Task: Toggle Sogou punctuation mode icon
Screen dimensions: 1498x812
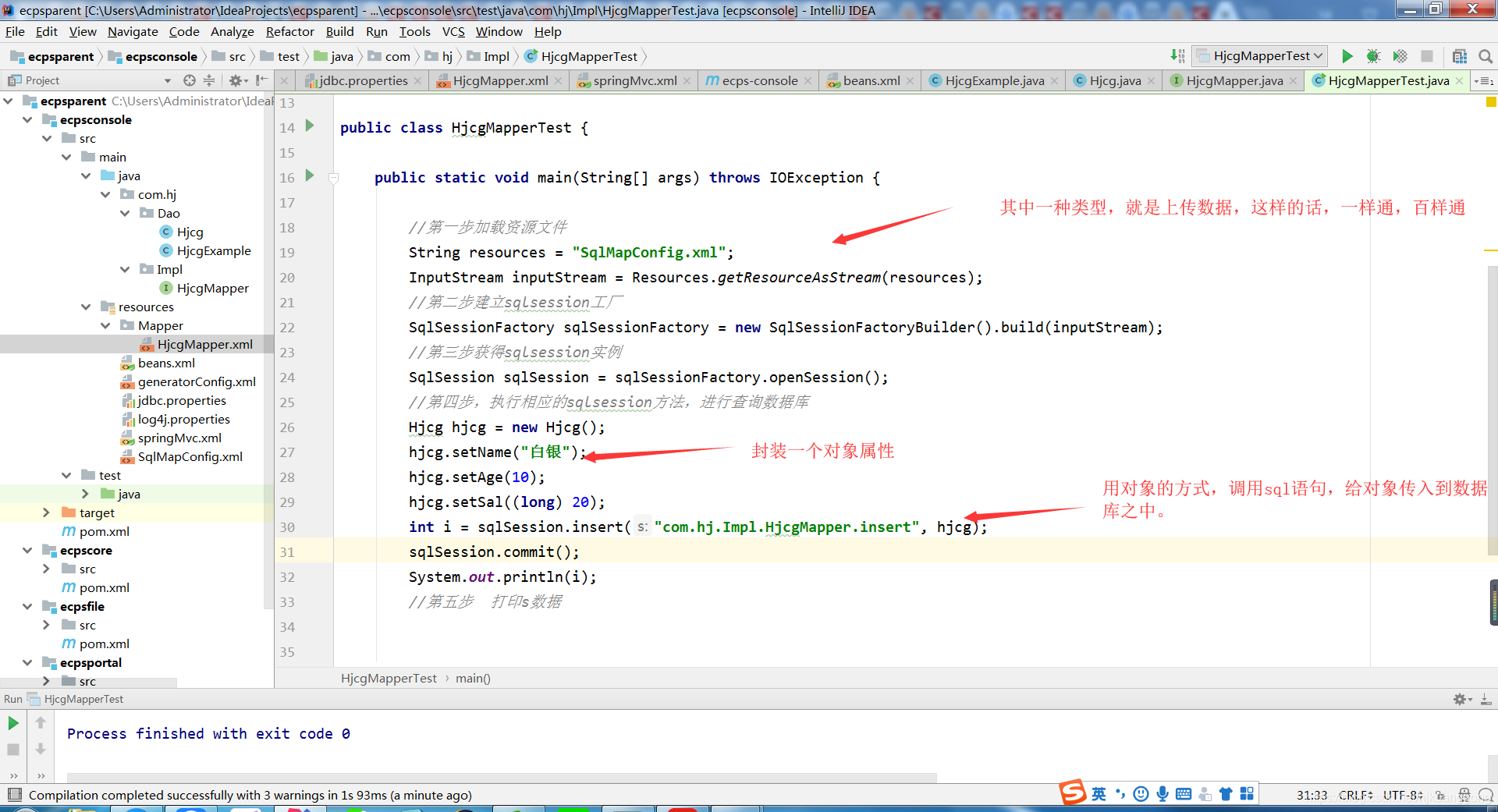Action: [x=1120, y=794]
